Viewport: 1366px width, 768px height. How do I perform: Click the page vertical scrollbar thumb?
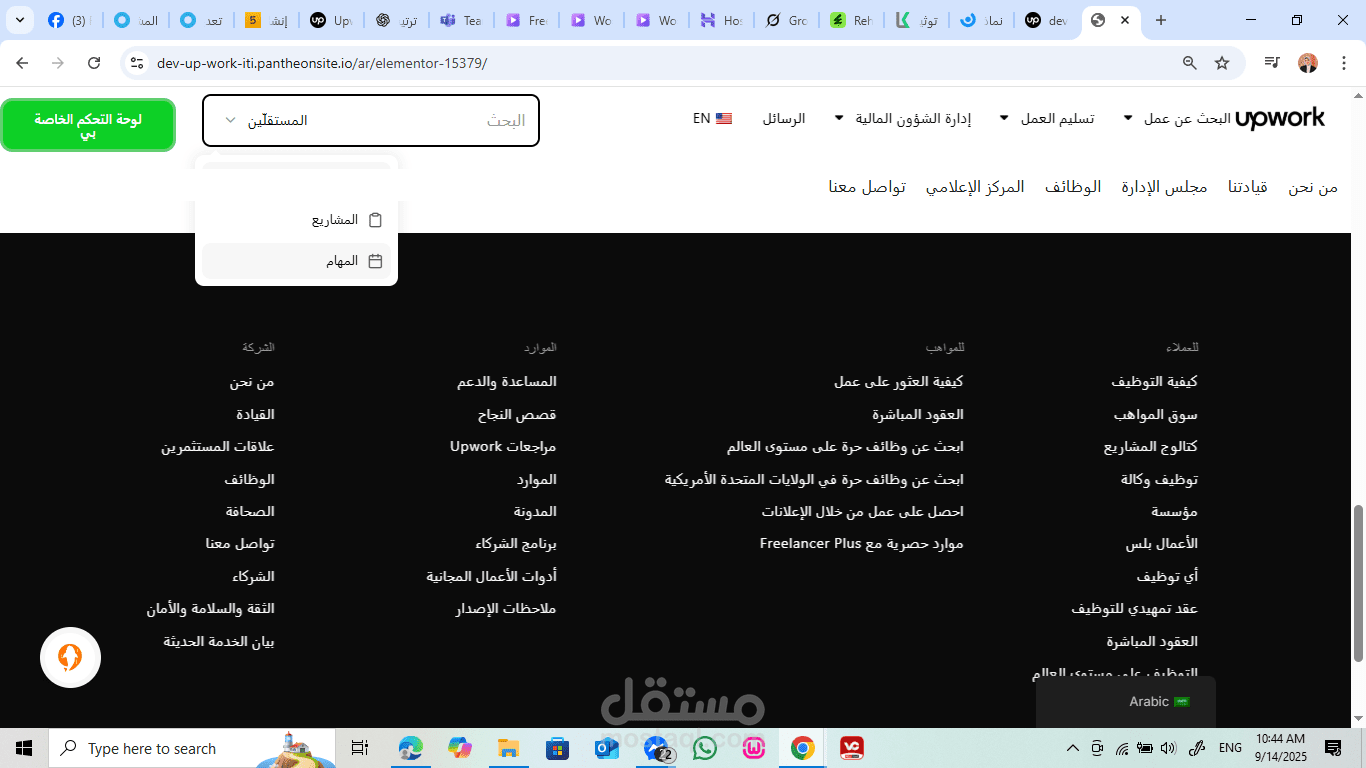click(x=1358, y=583)
